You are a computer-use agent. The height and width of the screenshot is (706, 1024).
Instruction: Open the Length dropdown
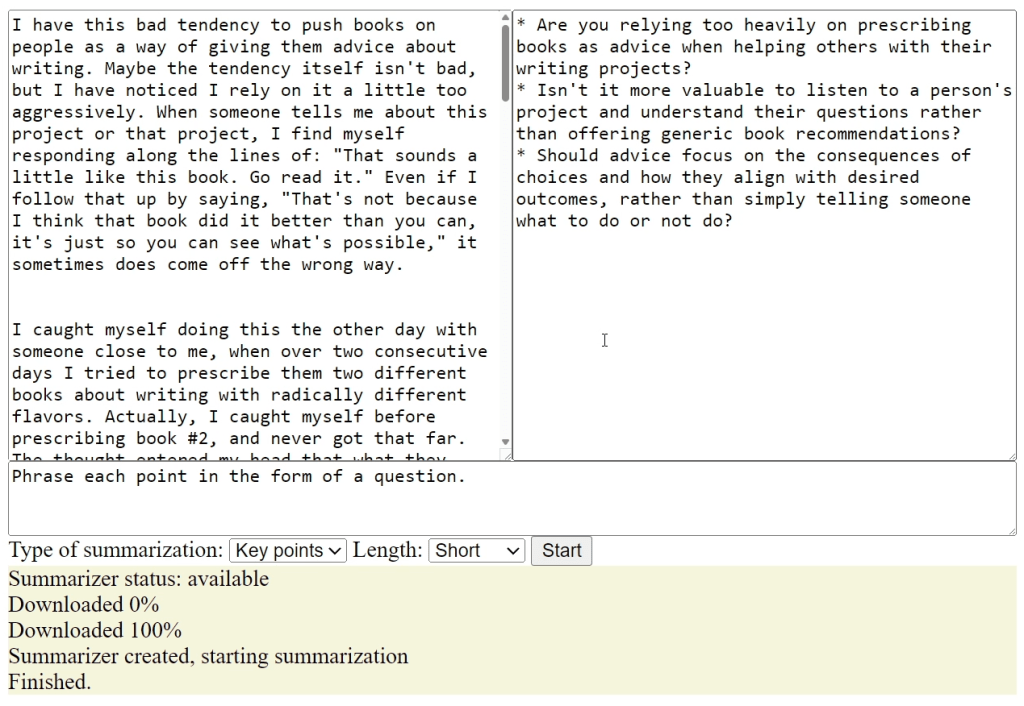pyautogui.click(x=476, y=550)
